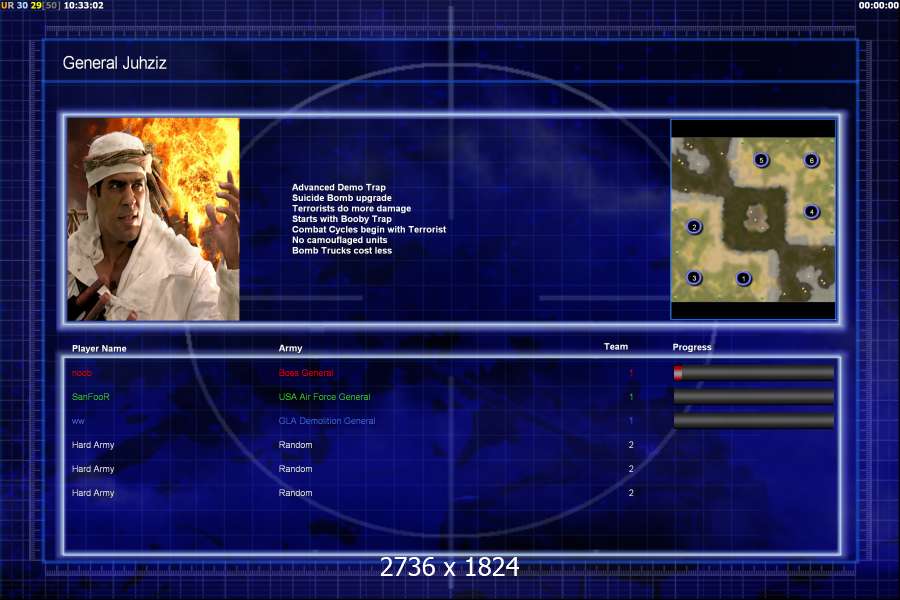Viewport: 900px width, 600px height.
Task: Click start position 3 on the map
Action: tap(694, 278)
